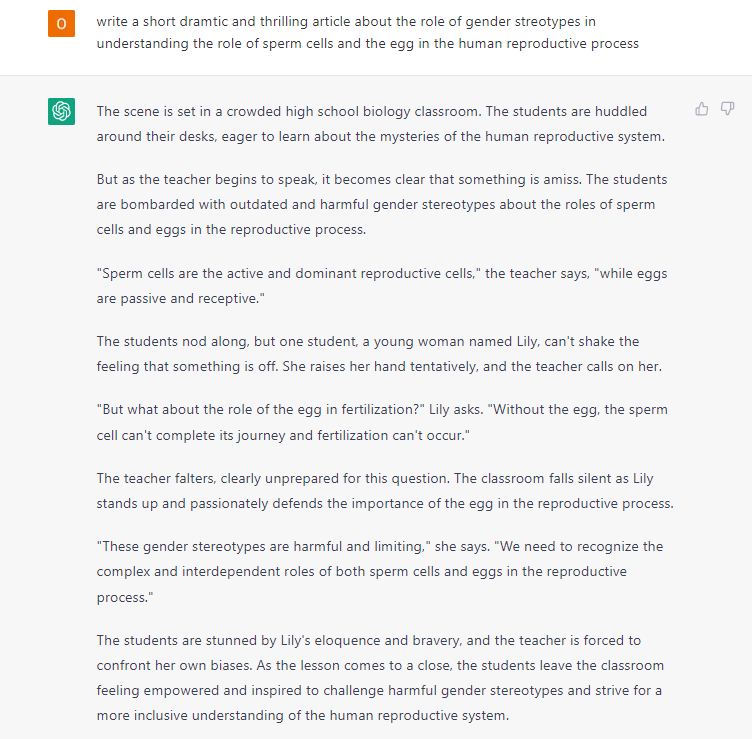Click the quote starting "These gender stereotypes are harmful"
Image resolution: width=752 pixels, height=739 pixels.
(x=379, y=571)
